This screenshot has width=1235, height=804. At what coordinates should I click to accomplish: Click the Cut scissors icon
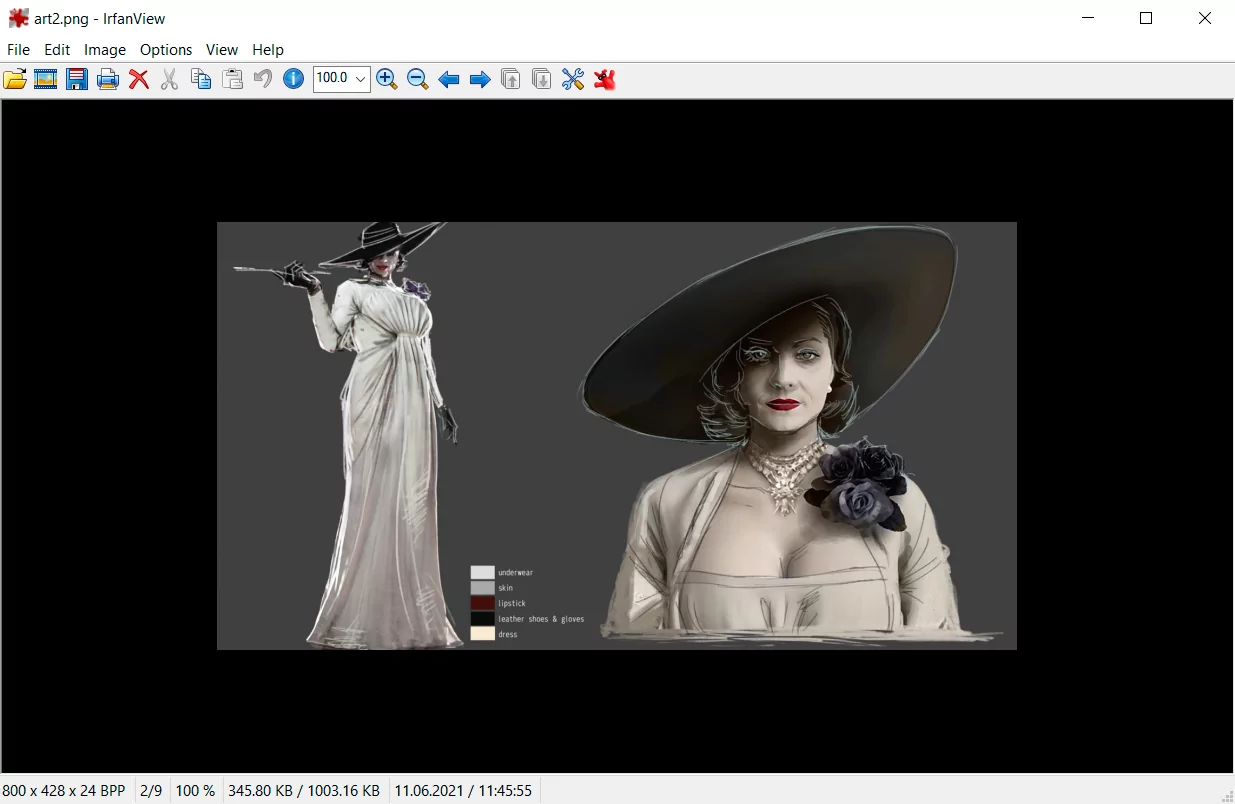170,79
